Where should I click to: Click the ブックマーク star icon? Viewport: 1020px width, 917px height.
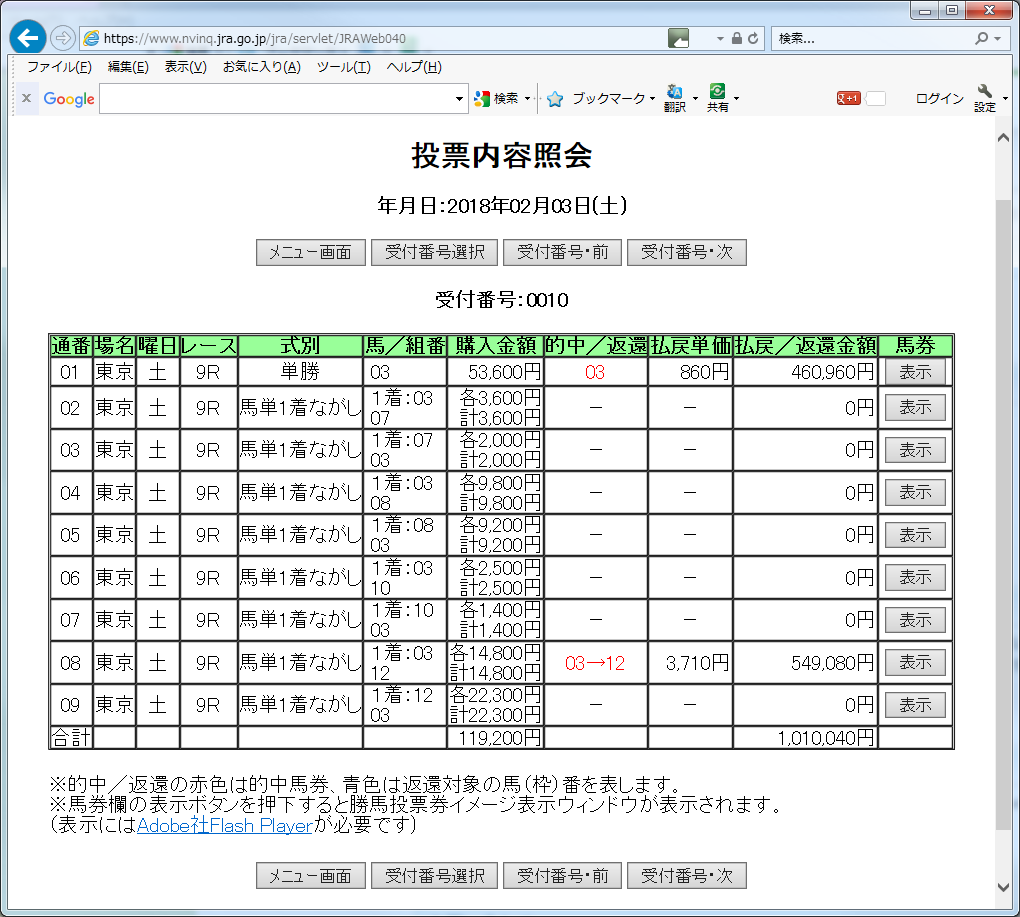pos(555,99)
